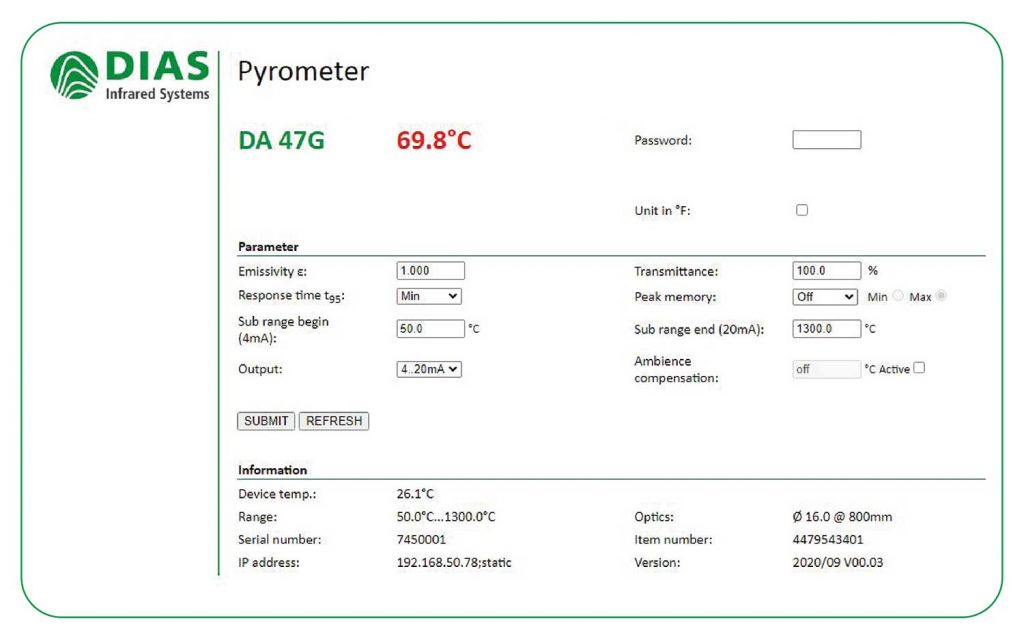The image size is (1024, 640).
Task: Click the Sub range end (20mA) field
Action: click(x=828, y=327)
